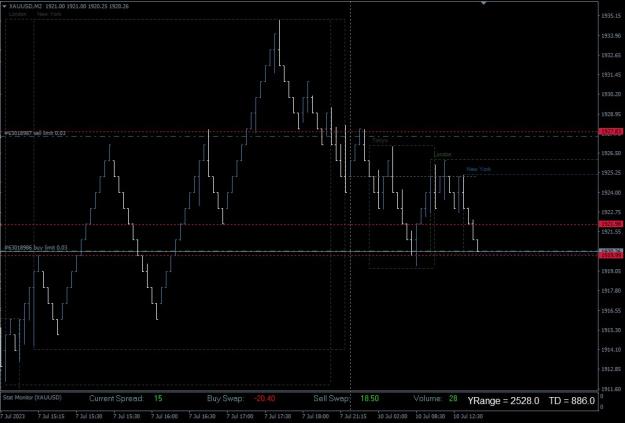Click the 1925.25 price scale label
Viewport: 625px width, 423px height.
(x=611, y=173)
